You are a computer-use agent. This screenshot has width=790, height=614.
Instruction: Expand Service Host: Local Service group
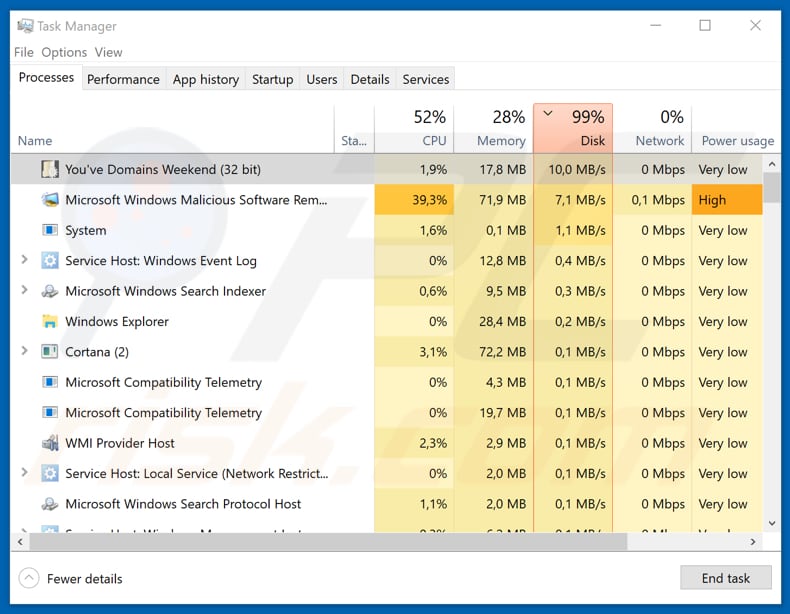pos(24,472)
